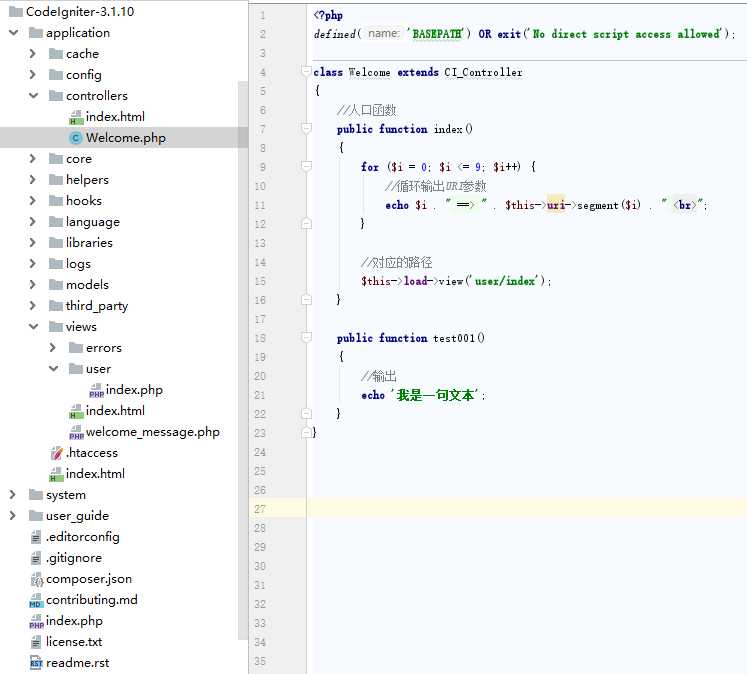Click the cache folder icon

pos(56,53)
